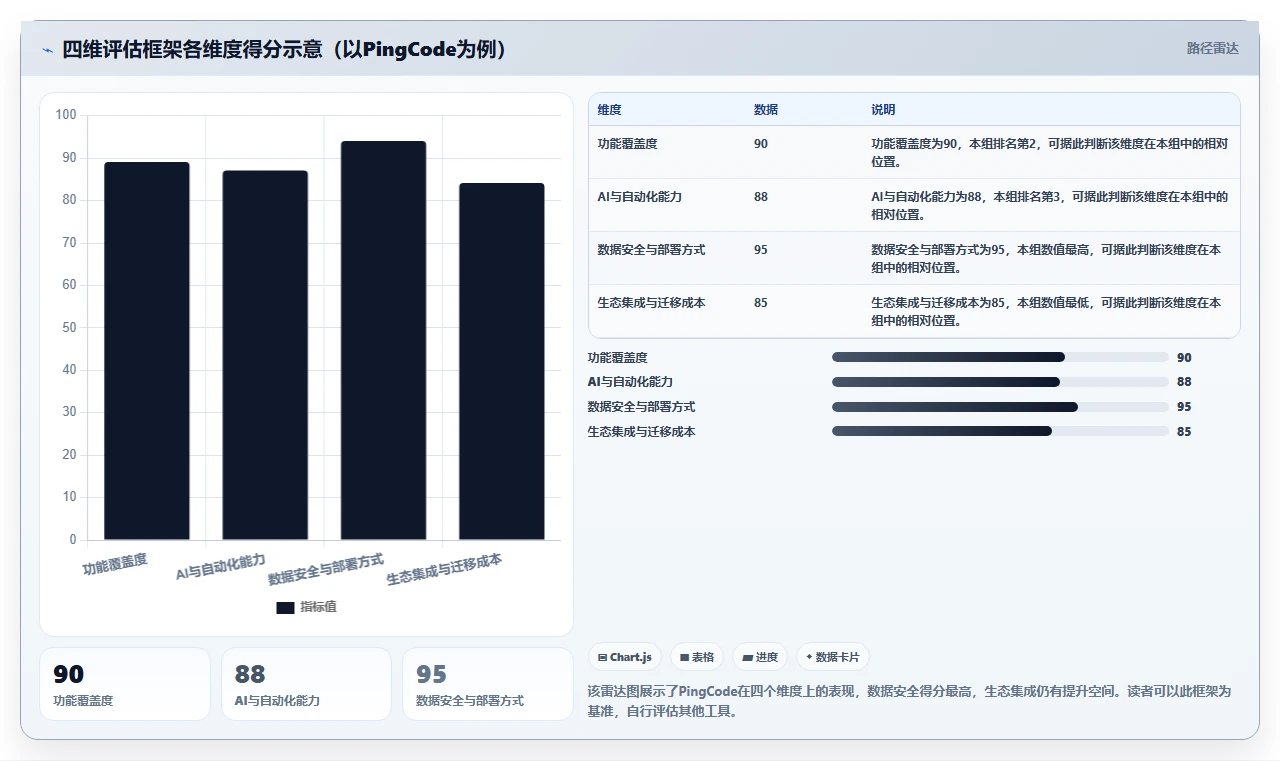Click the description starting 功能覆盖度为90
Image resolution: width=1280 pixels, height=761 pixels.
(x=1049, y=153)
